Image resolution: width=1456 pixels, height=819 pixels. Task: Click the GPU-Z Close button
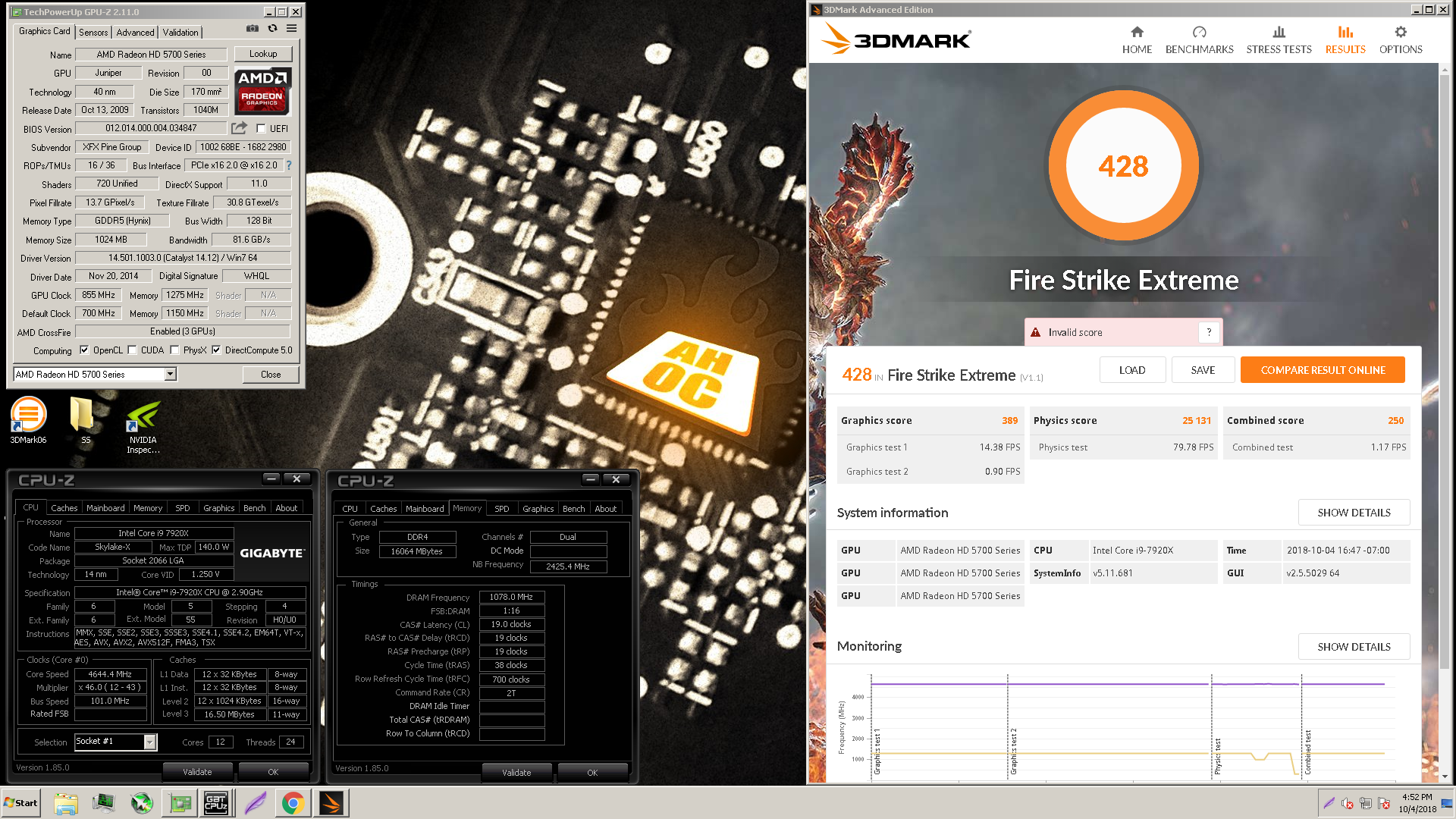click(271, 375)
